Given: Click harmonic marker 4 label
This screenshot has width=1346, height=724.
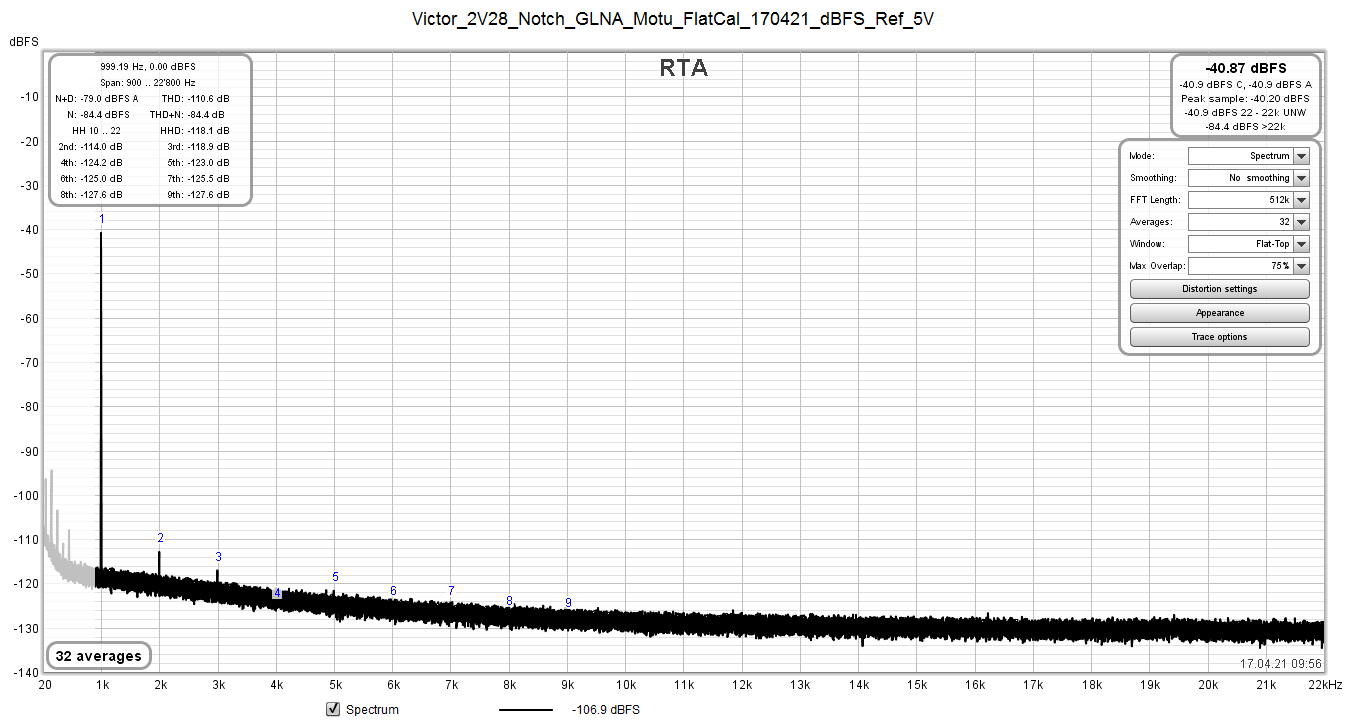Looking at the screenshot, I should 277,594.
